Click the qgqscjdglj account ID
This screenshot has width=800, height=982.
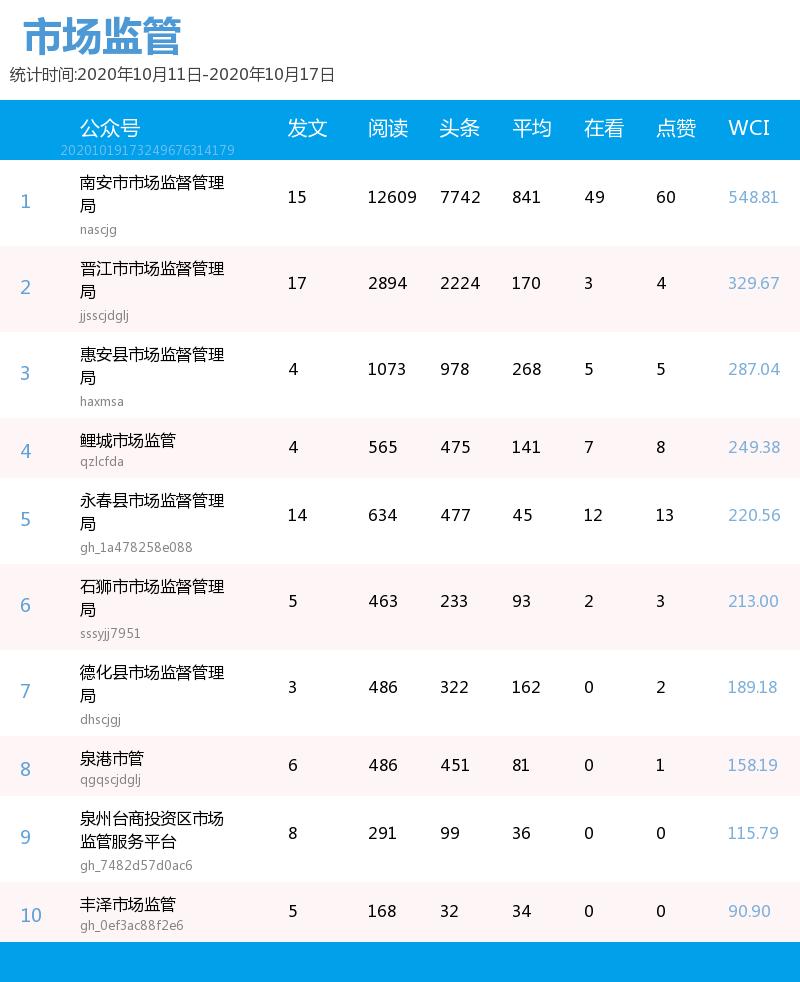[110, 780]
